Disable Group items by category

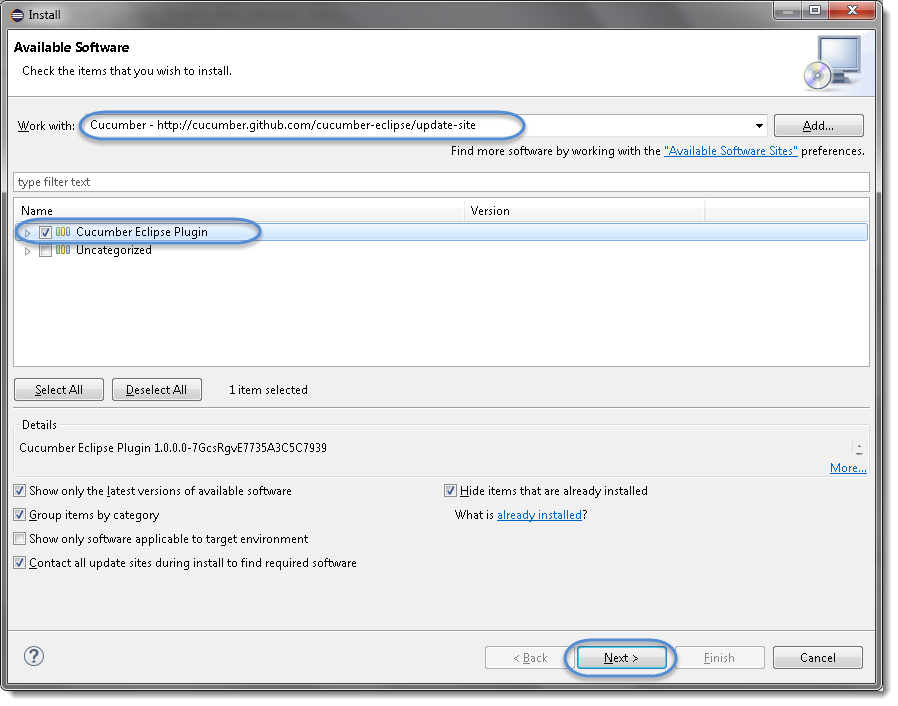coord(19,515)
